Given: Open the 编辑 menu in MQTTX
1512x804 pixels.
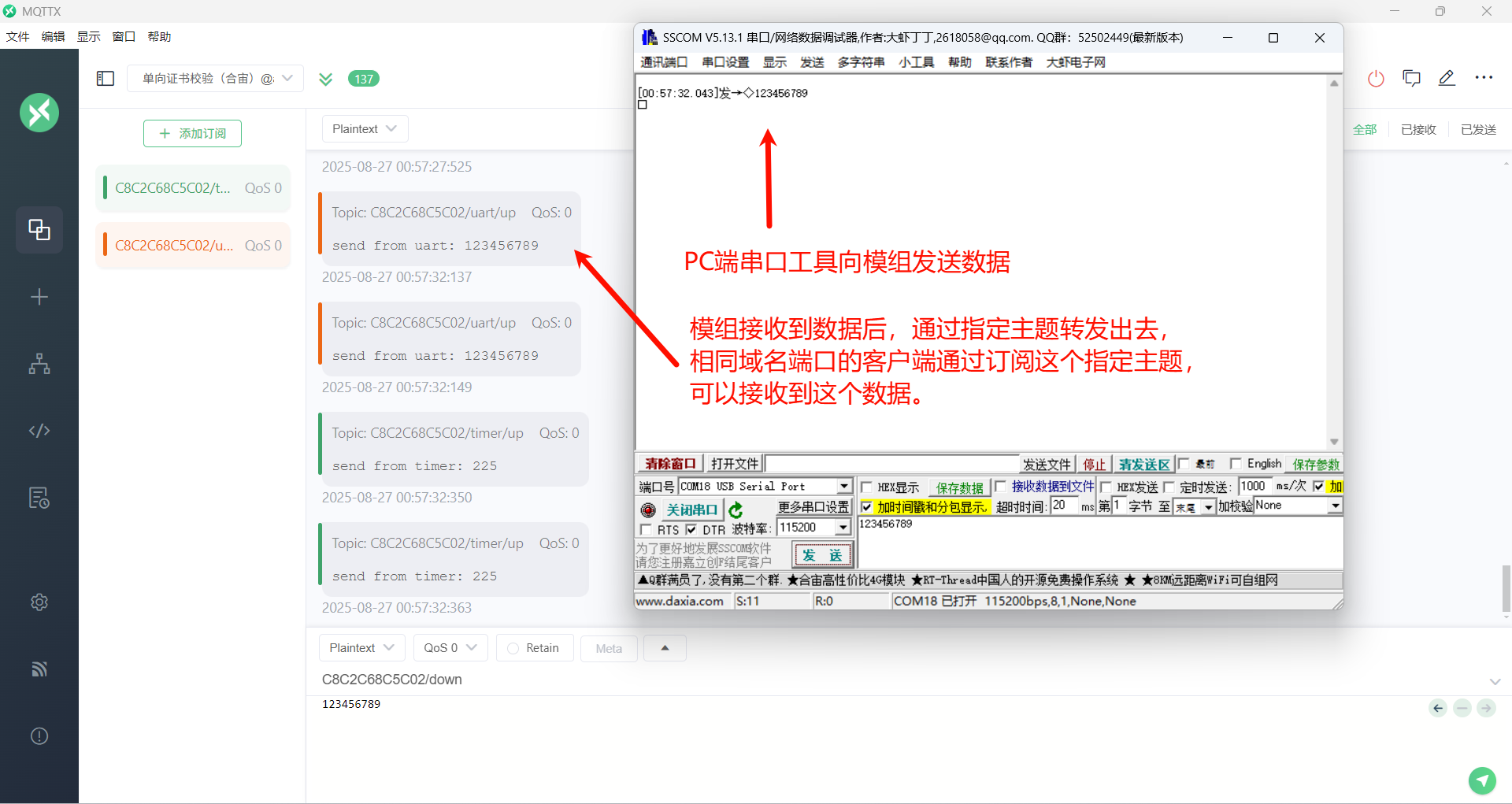Looking at the screenshot, I should (53, 37).
